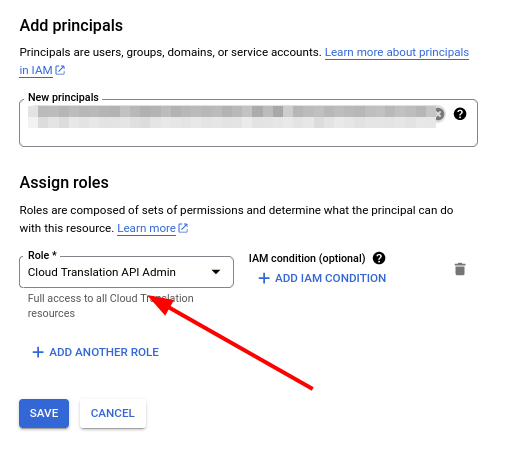This screenshot has height=461, width=508.
Task: Open 'Learn more about principals' link
Action: (x=397, y=52)
